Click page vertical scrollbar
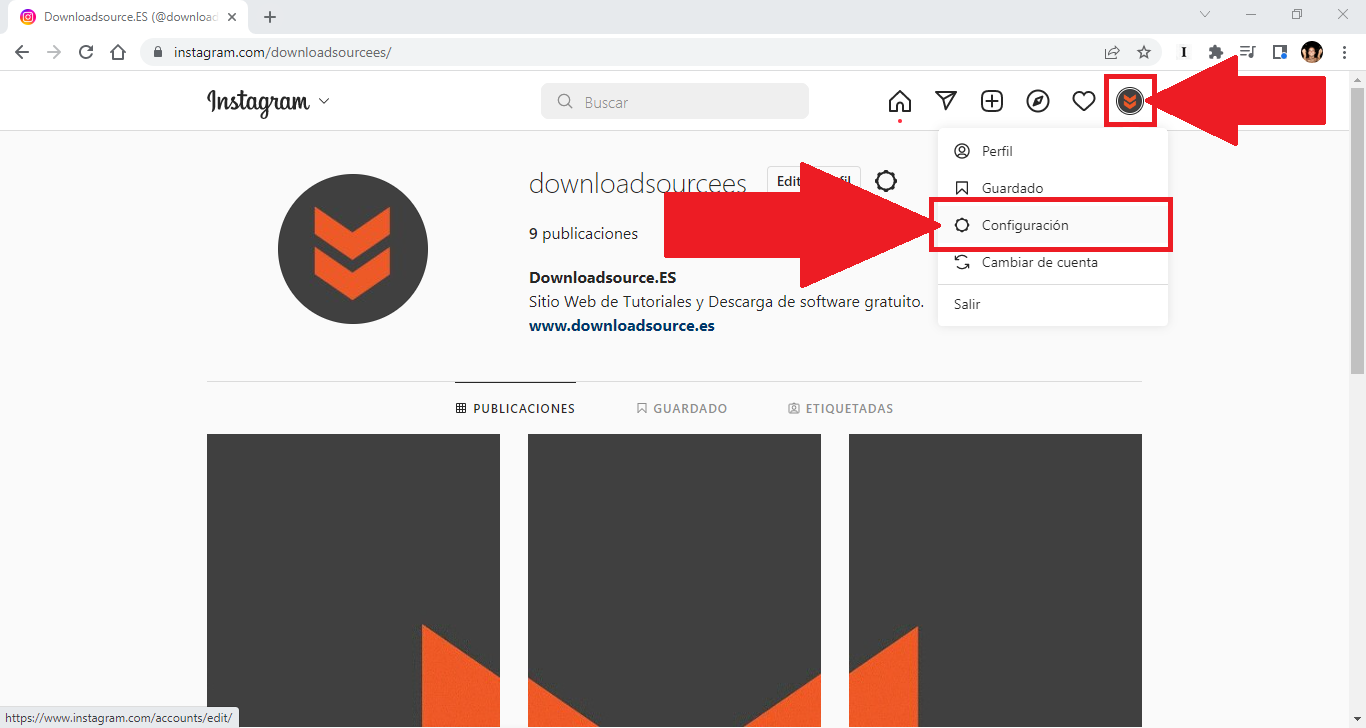This screenshot has width=1366, height=728. tap(1357, 230)
